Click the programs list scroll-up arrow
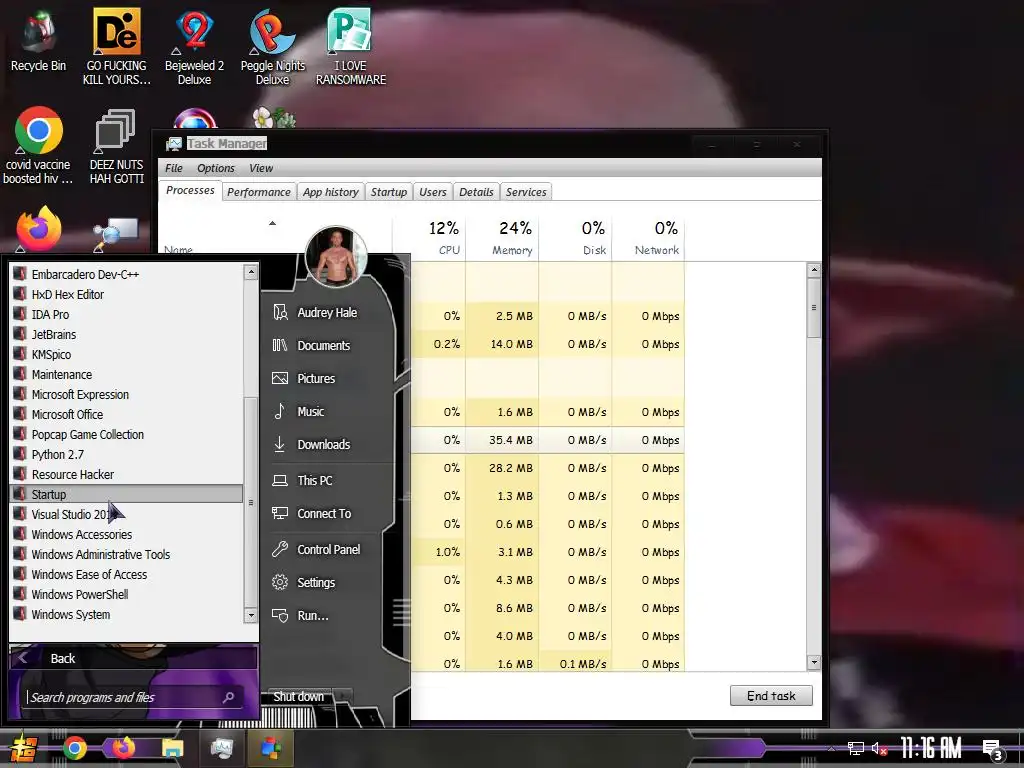Image resolution: width=1024 pixels, height=768 pixels. click(x=251, y=272)
